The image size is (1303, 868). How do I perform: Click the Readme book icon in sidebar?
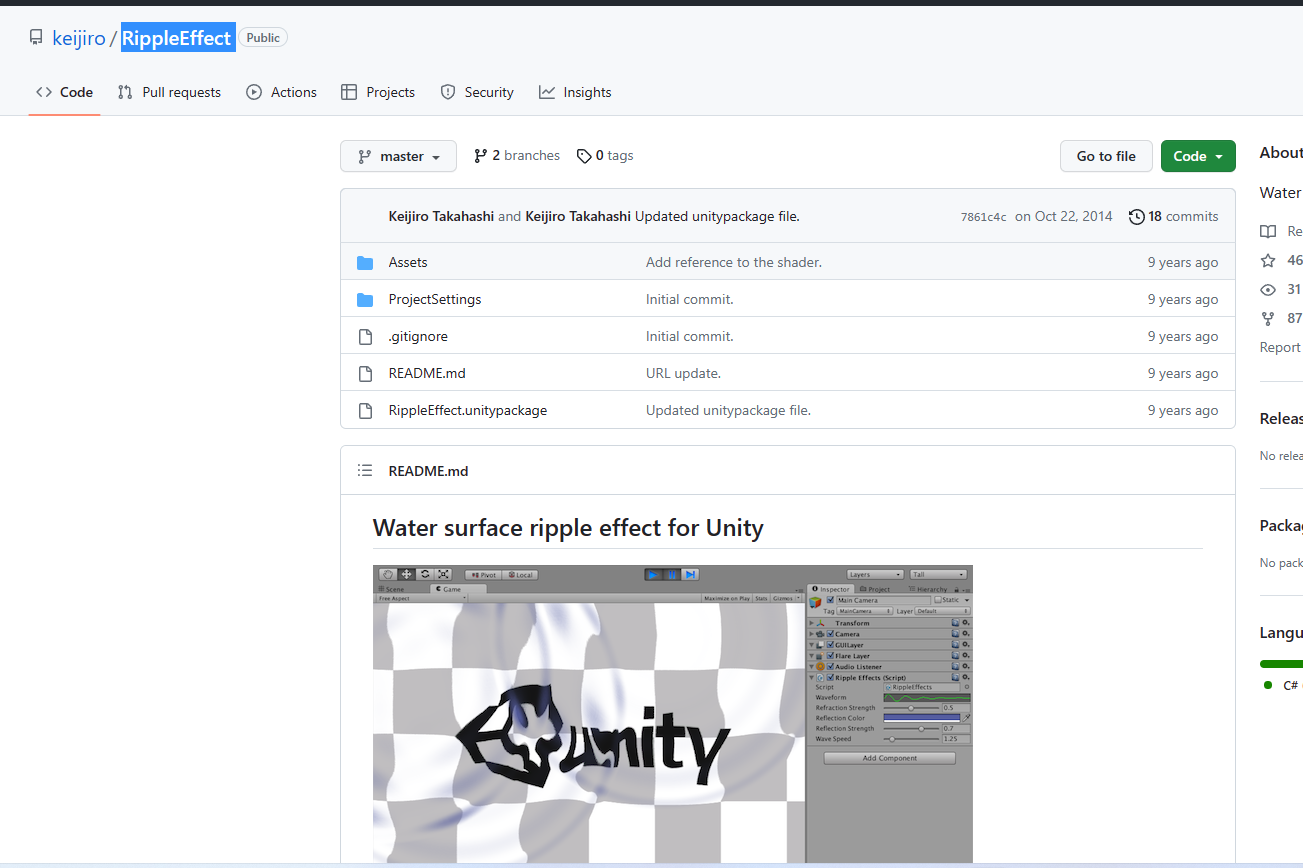1268,231
